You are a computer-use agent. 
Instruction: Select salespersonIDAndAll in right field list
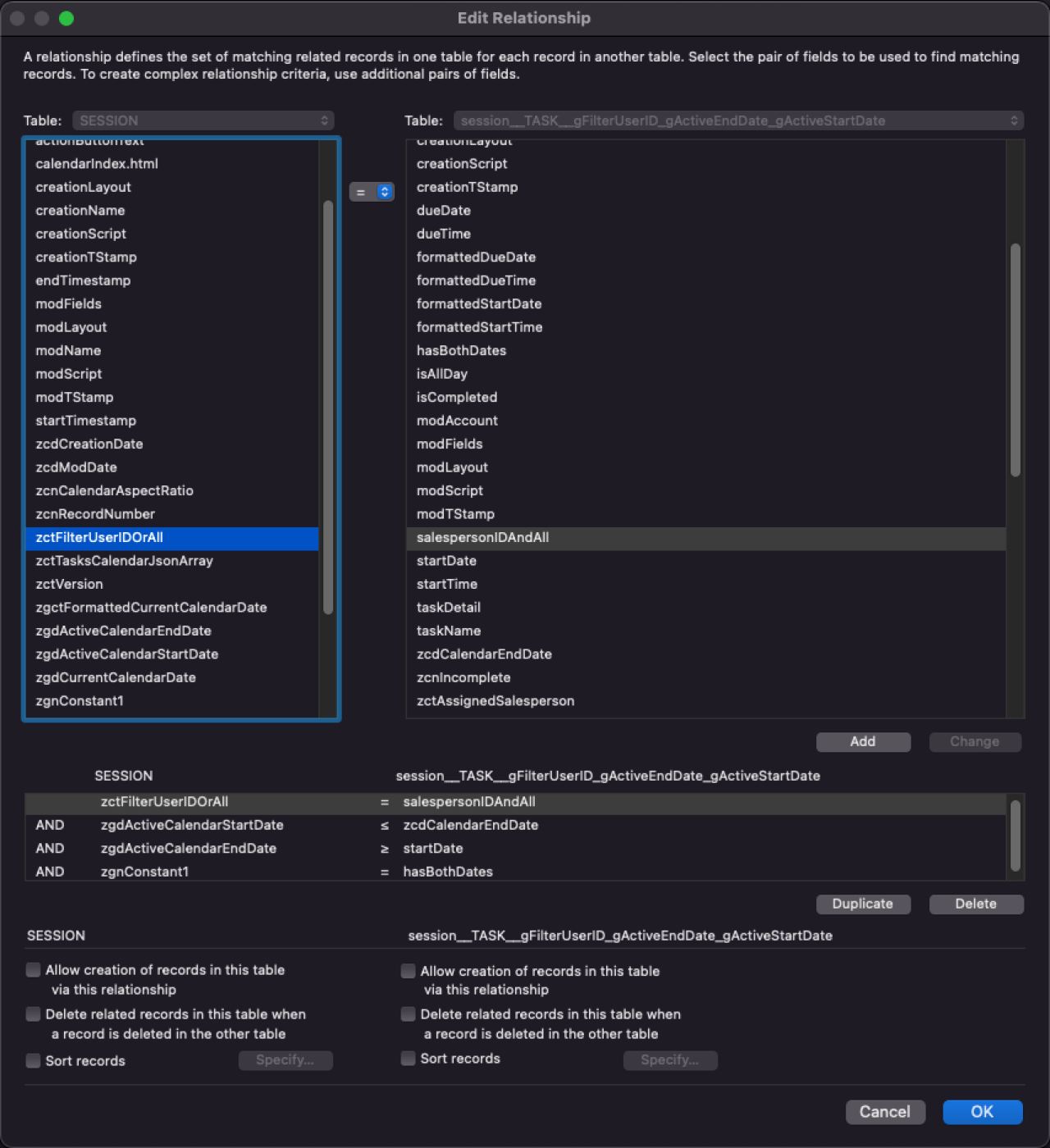(706, 537)
